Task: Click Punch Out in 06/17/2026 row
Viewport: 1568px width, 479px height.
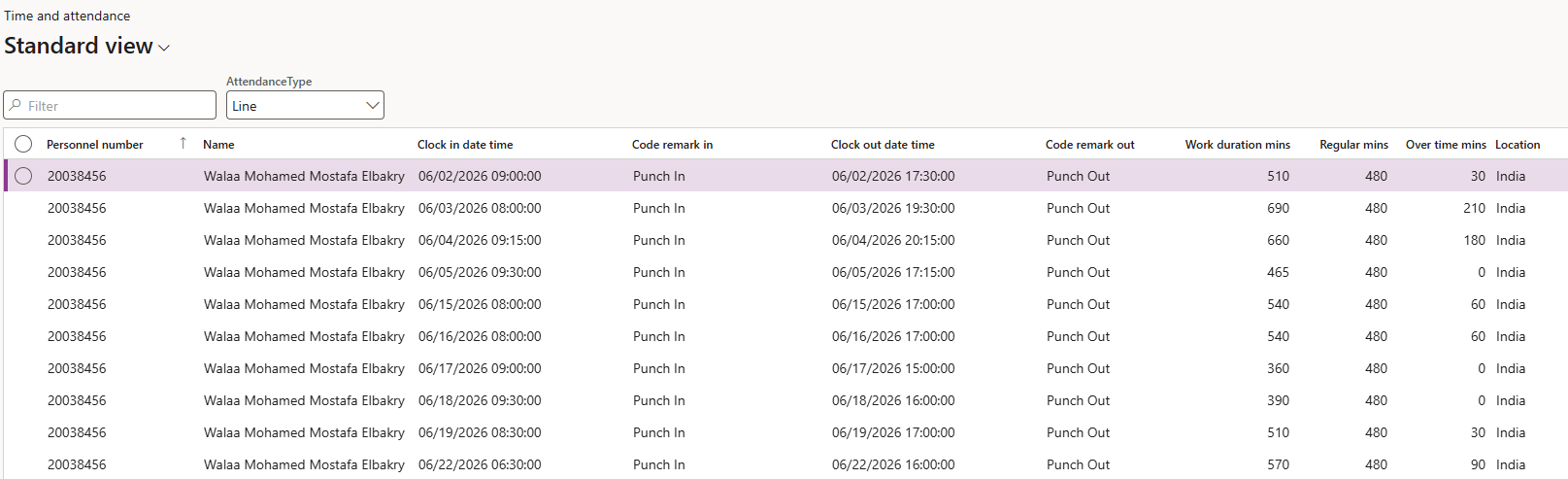Action: coord(1078,368)
